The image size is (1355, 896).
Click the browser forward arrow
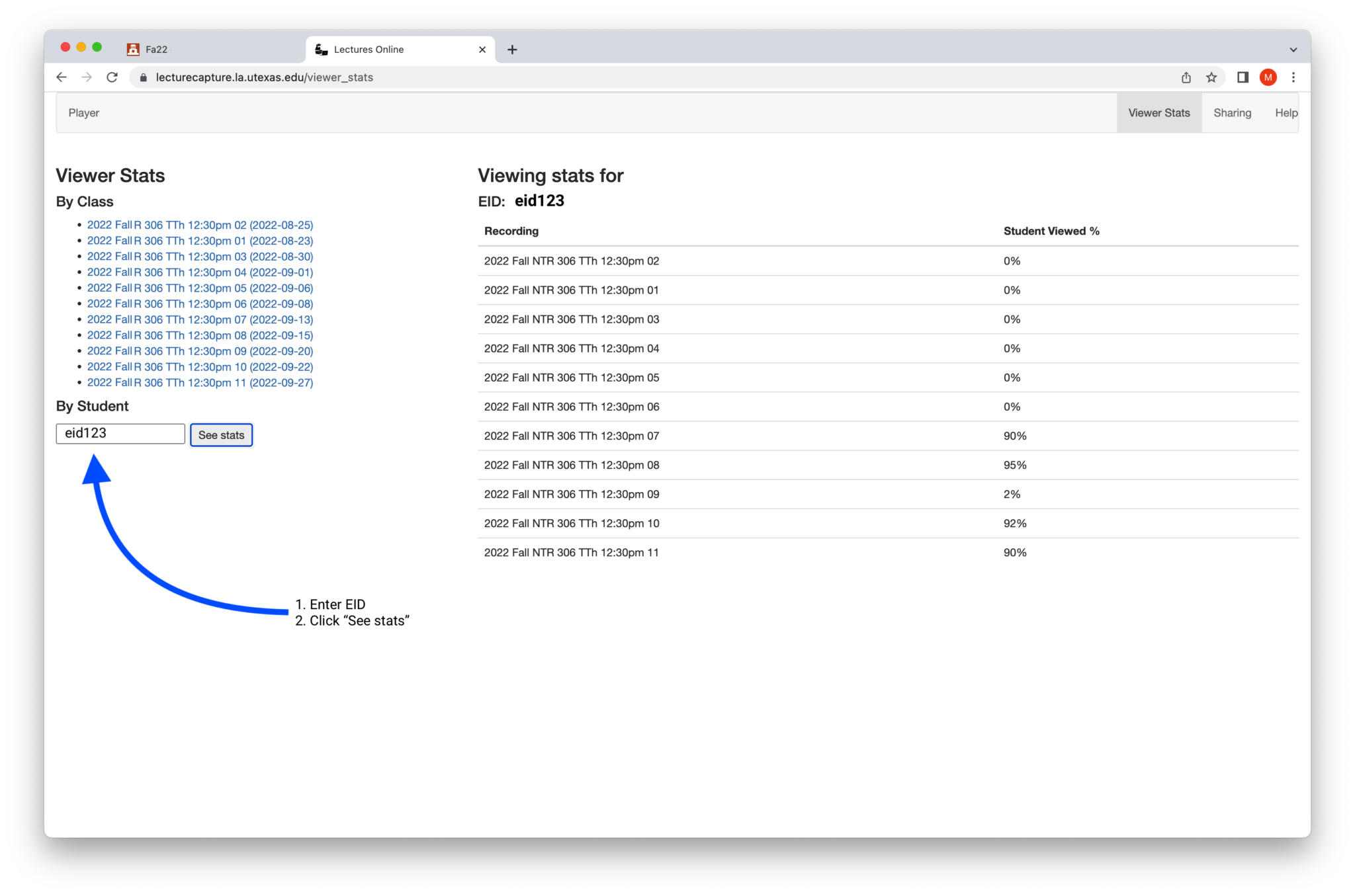(87, 77)
